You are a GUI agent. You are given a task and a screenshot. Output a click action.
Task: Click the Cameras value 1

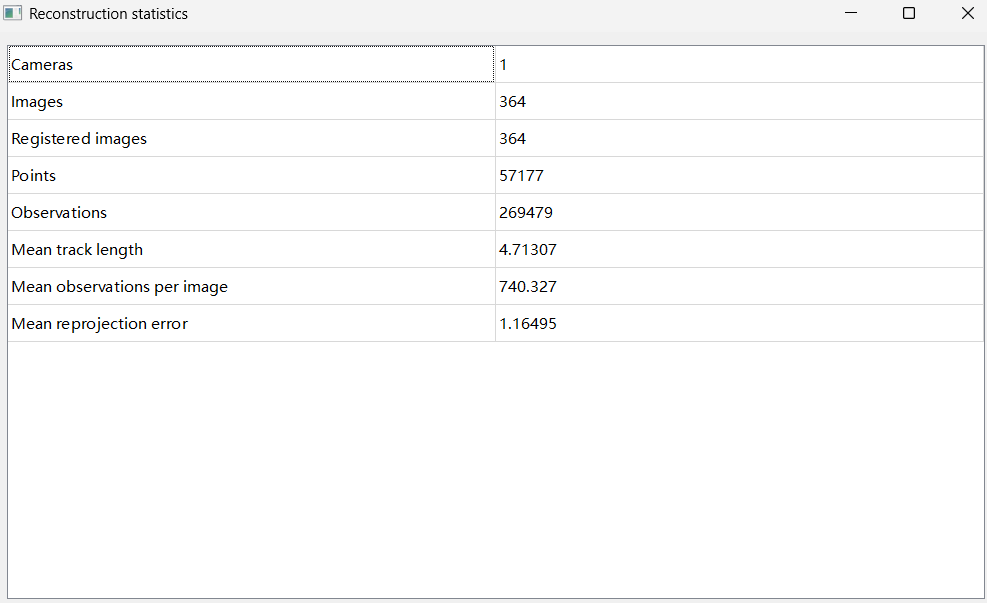504,65
